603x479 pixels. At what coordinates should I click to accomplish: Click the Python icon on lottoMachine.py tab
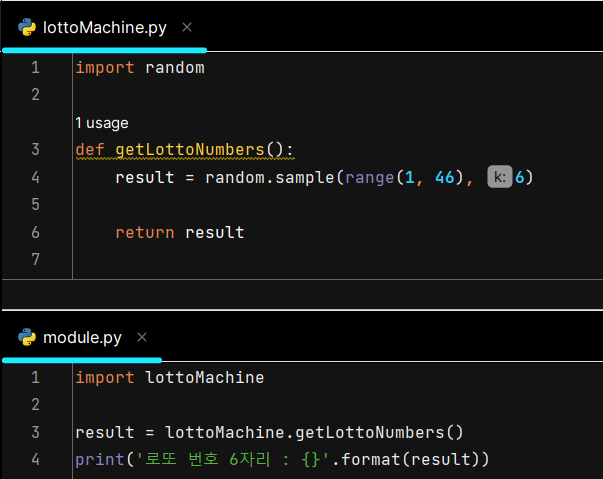tap(27, 27)
